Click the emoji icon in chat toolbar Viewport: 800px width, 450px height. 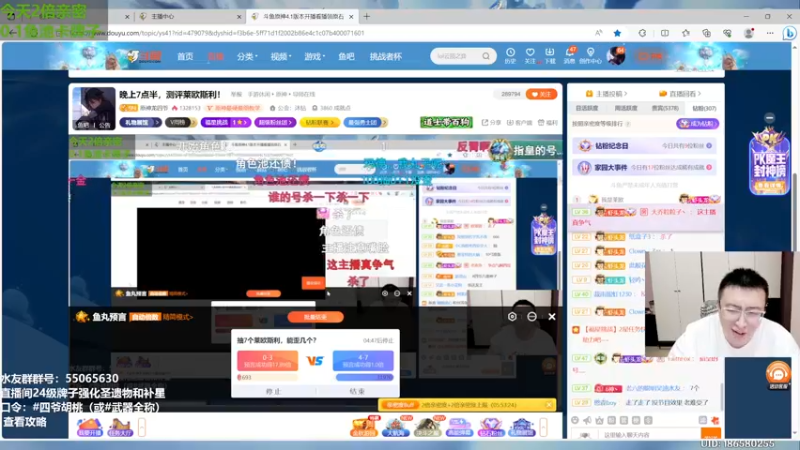[575, 420]
